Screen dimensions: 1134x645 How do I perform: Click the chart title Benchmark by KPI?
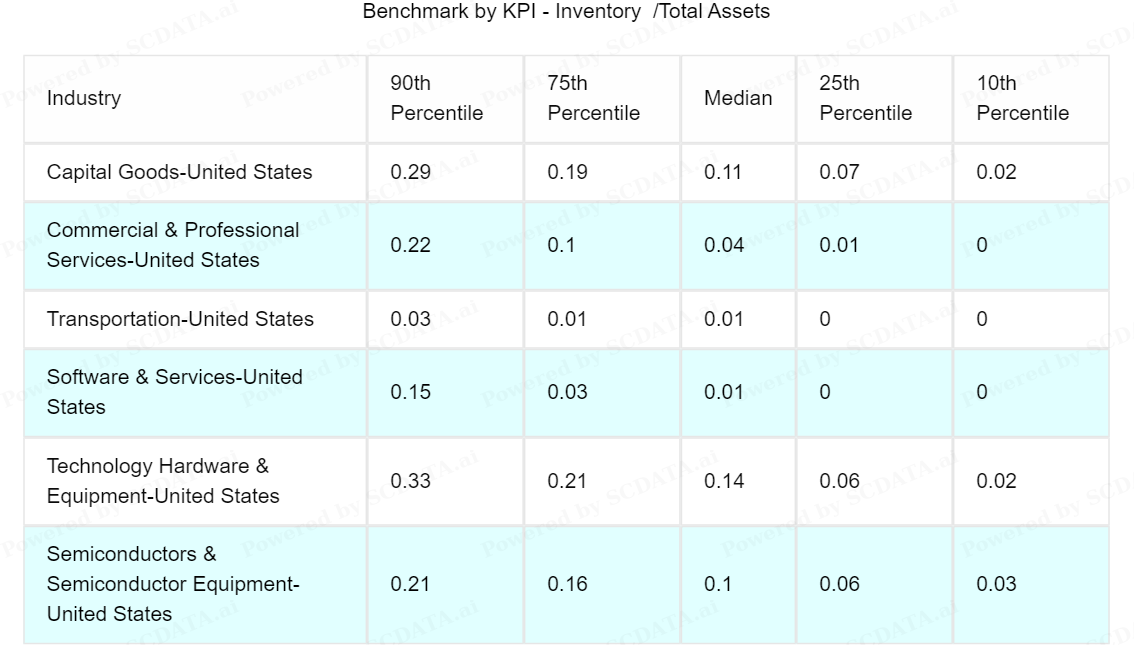[566, 12]
